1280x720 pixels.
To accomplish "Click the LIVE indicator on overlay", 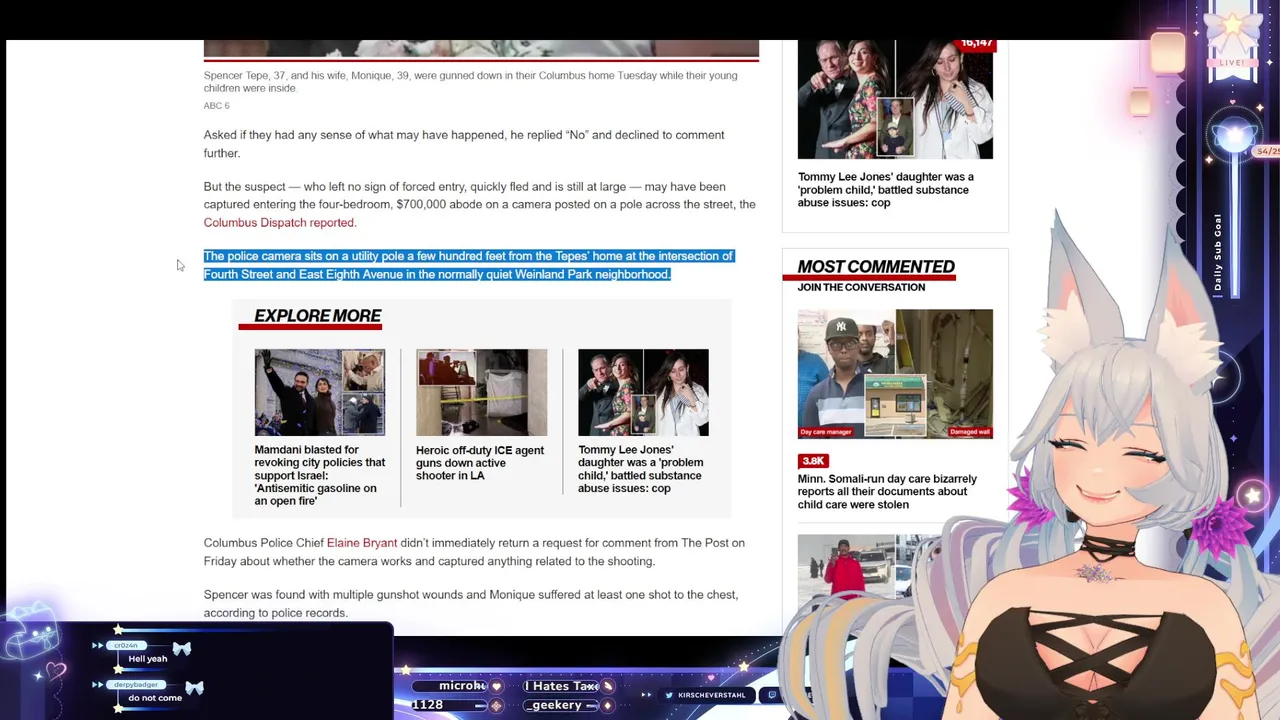I will click(x=1232, y=63).
